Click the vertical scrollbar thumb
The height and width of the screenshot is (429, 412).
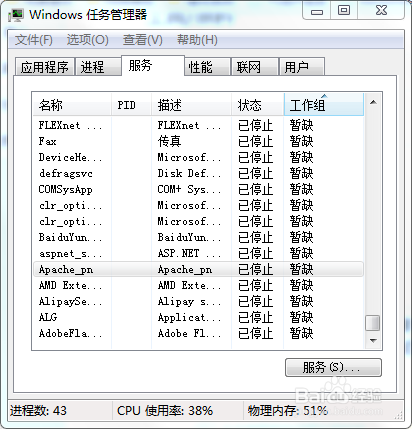coord(373,323)
